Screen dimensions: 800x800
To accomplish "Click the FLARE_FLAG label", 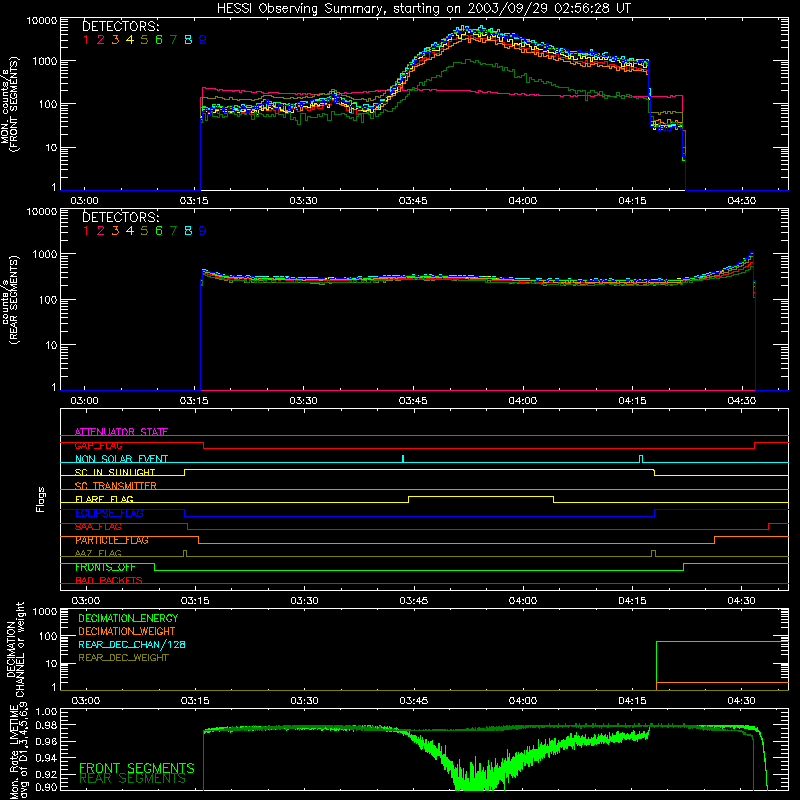I will (105, 499).
